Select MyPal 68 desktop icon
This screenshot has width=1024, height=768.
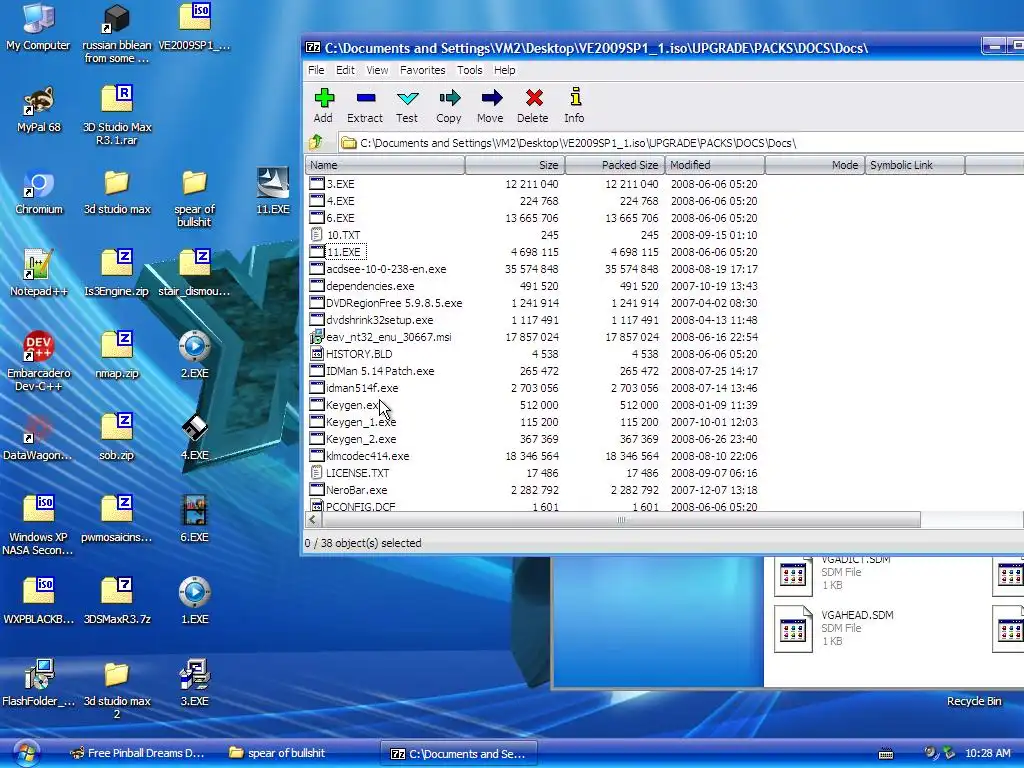tap(39, 110)
